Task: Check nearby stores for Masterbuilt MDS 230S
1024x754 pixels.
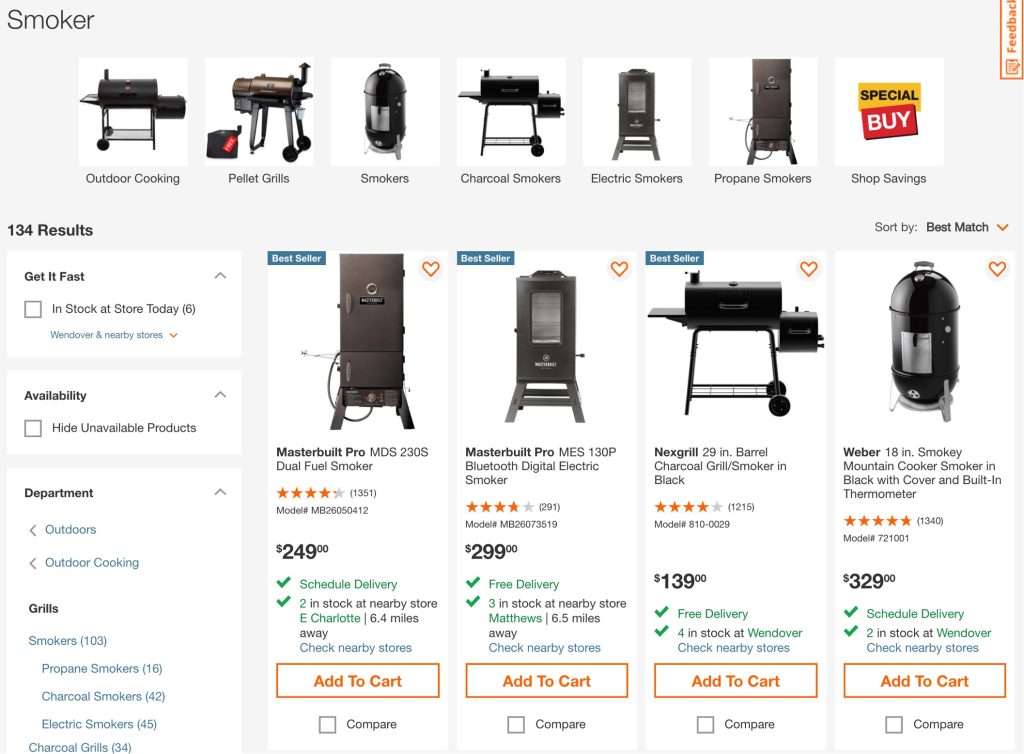Action: (x=355, y=648)
